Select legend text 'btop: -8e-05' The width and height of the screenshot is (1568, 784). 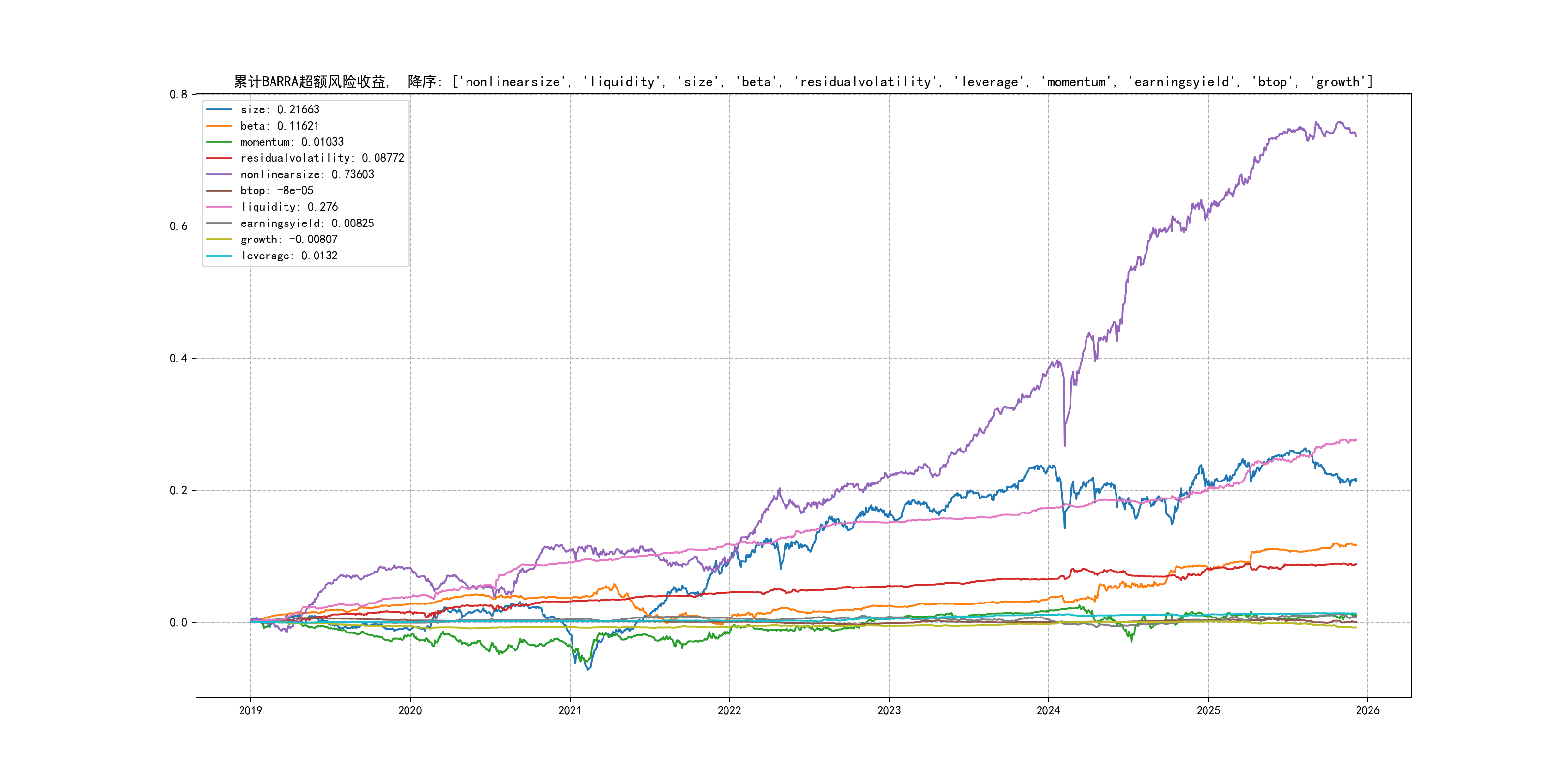(x=276, y=191)
